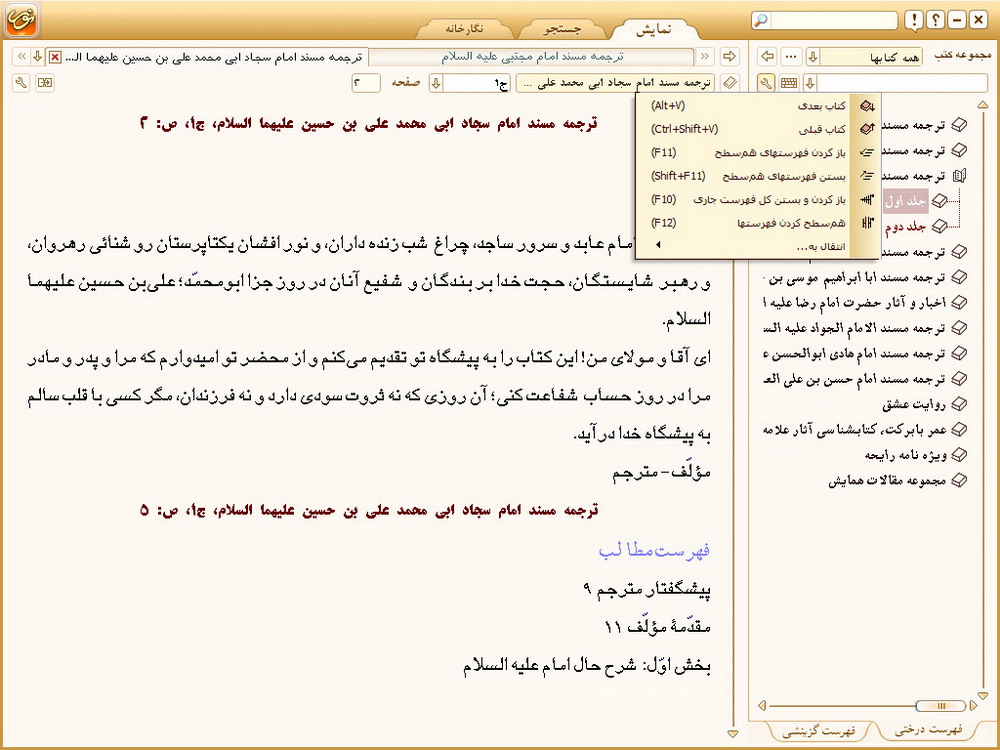Select عمر بابرکت، کتابشناسی آثار علامه row

855,430
